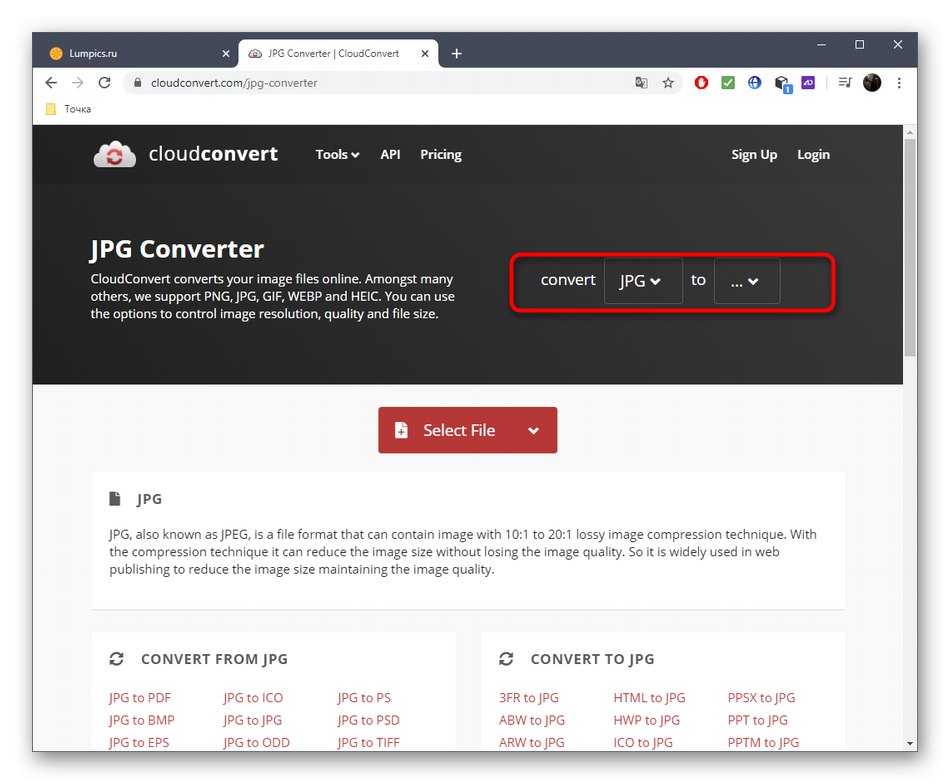Open the target format '...' dropdown
Screen dimensions: 950x784
coord(747,281)
